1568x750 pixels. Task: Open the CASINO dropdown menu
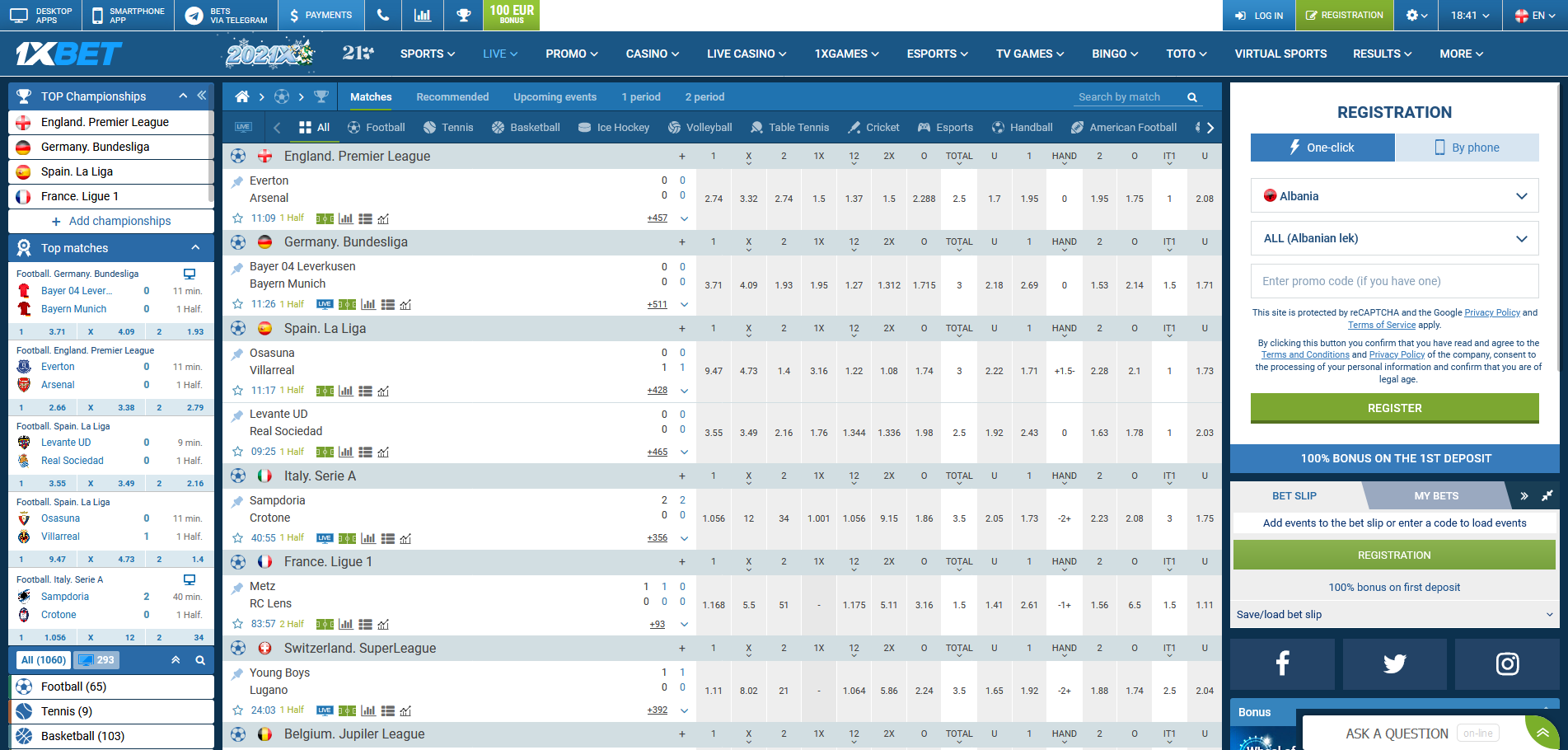point(653,54)
